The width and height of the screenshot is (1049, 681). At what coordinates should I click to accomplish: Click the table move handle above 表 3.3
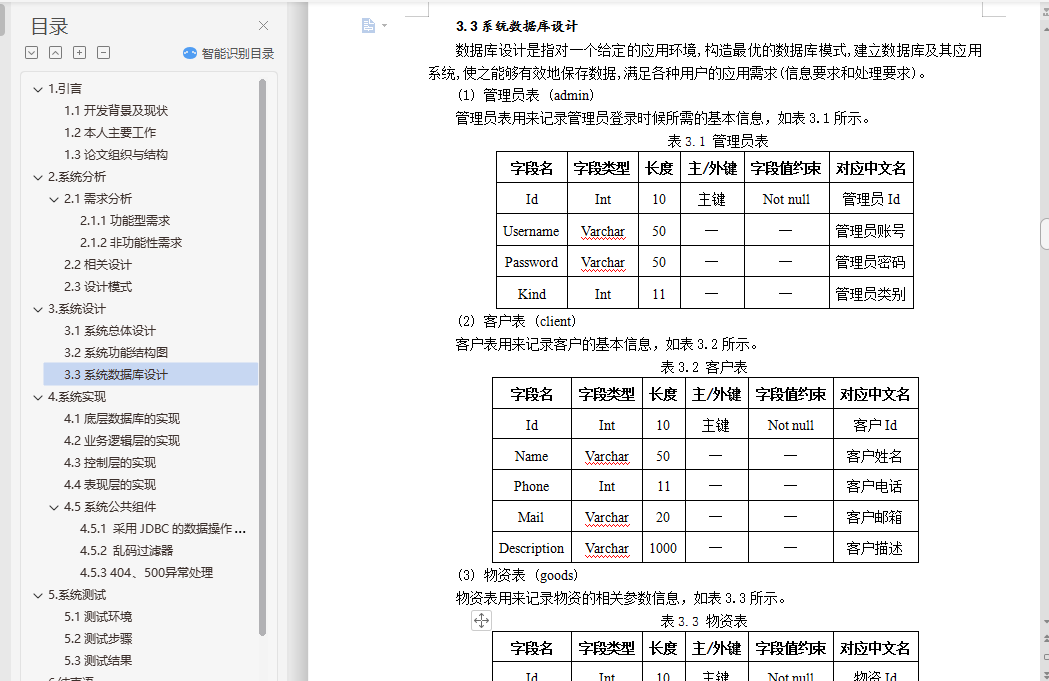coord(481,620)
